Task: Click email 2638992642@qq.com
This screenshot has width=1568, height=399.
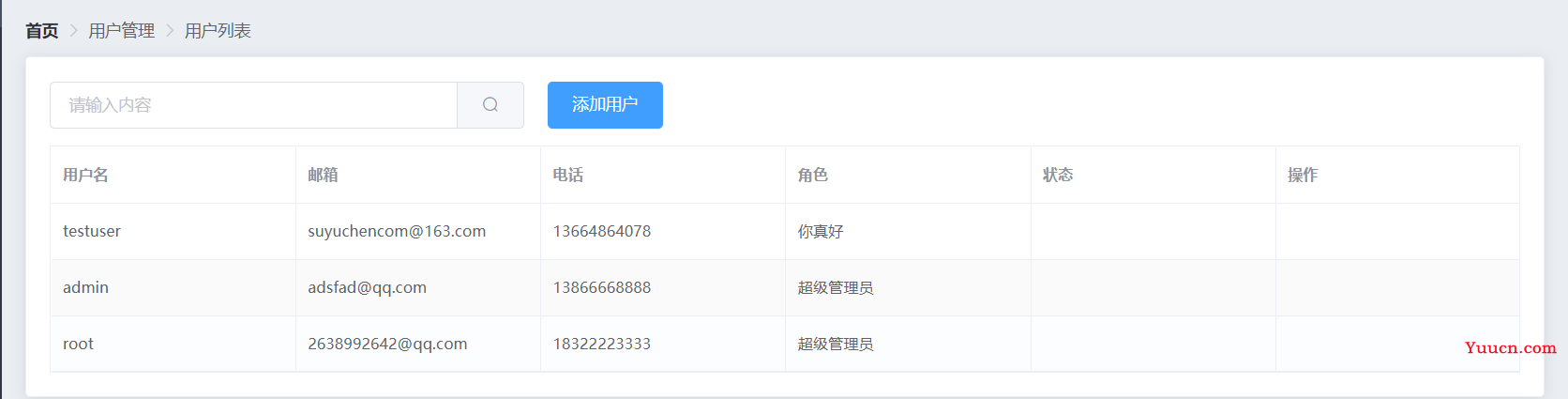Action: [x=387, y=344]
